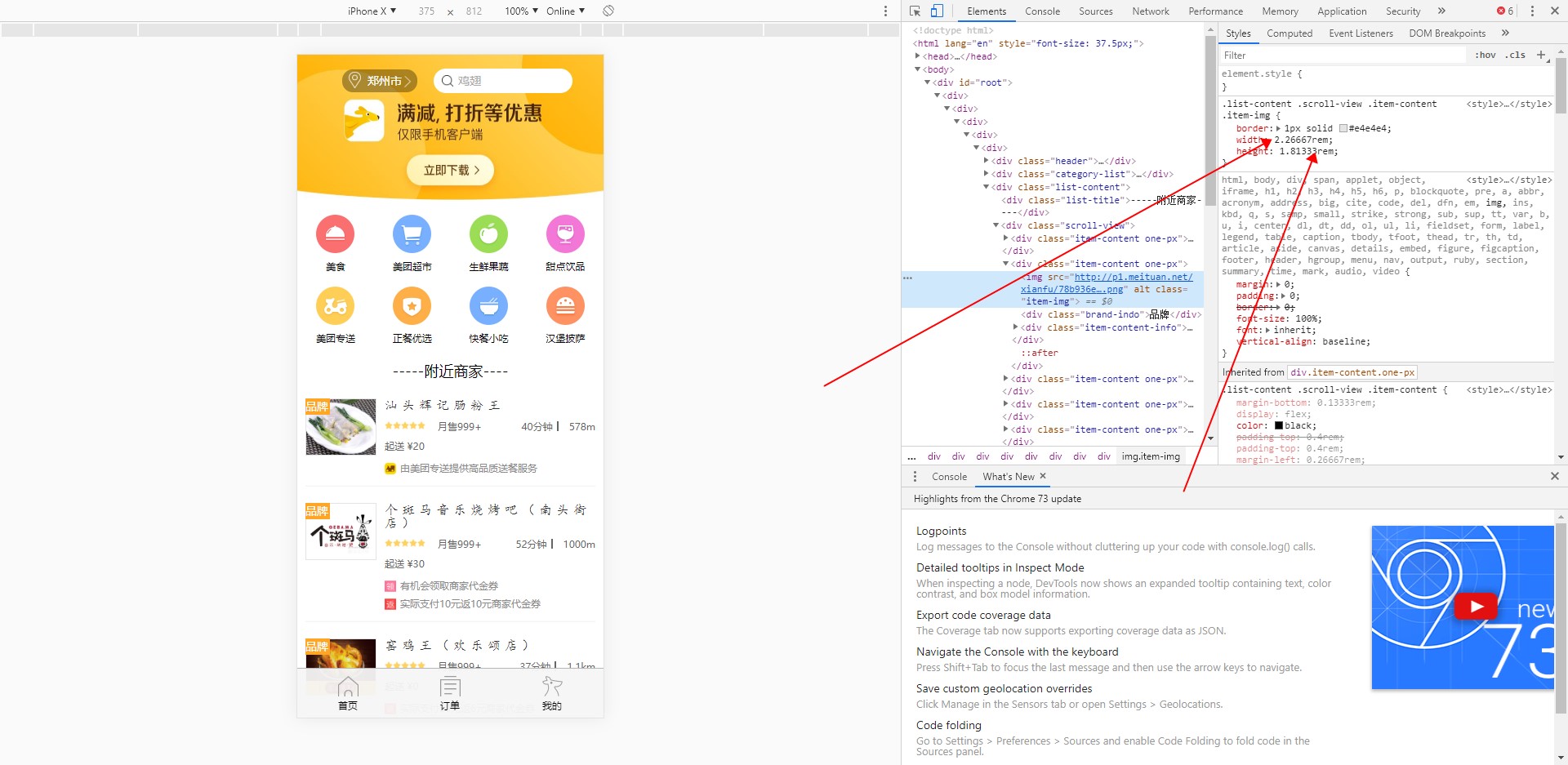The height and width of the screenshot is (765, 1568).
Task: Select the Console tab in the drawer
Action: 949,476
